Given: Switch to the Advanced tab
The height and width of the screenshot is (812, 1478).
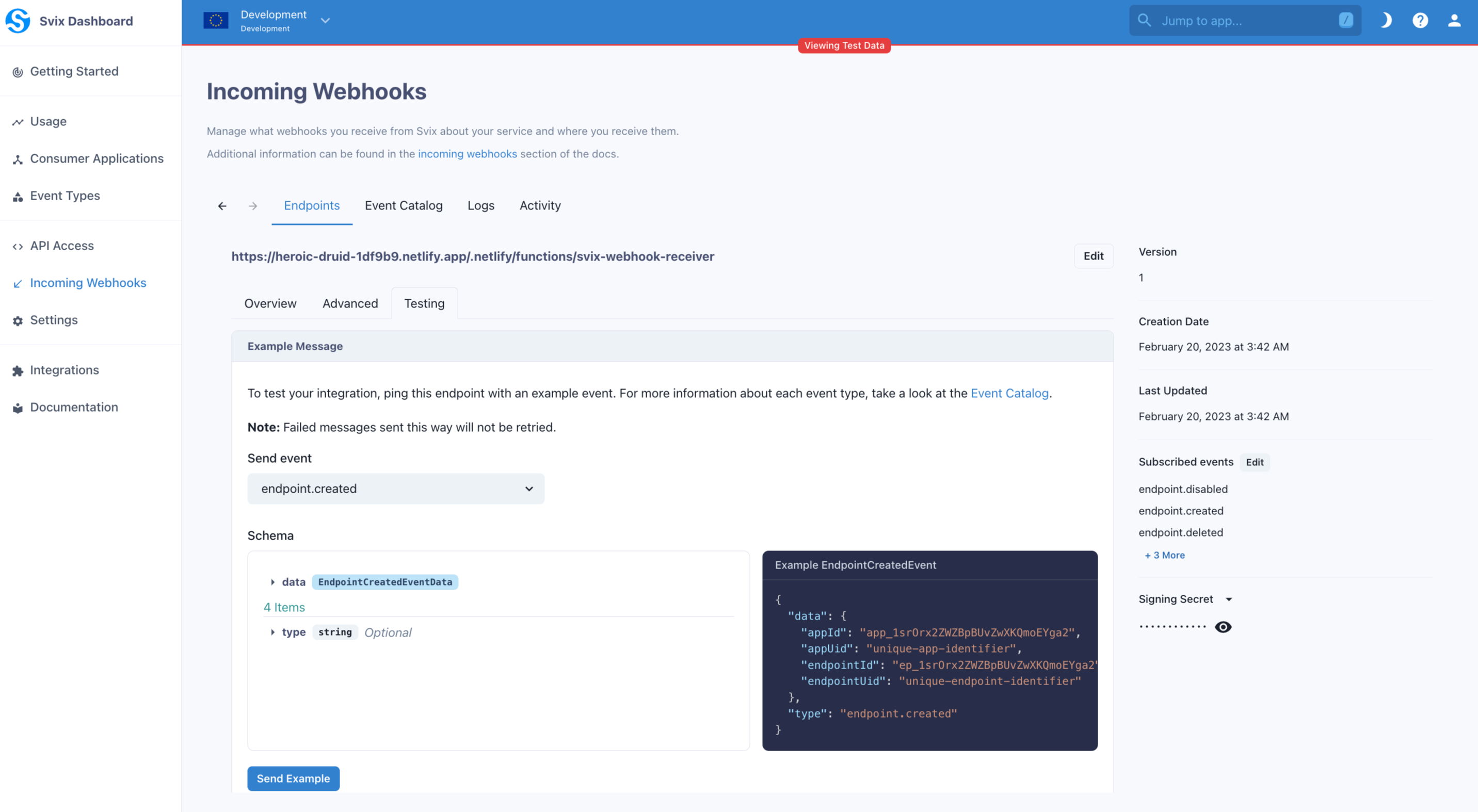Looking at the screenshot, I should click(x=350, y=303).
